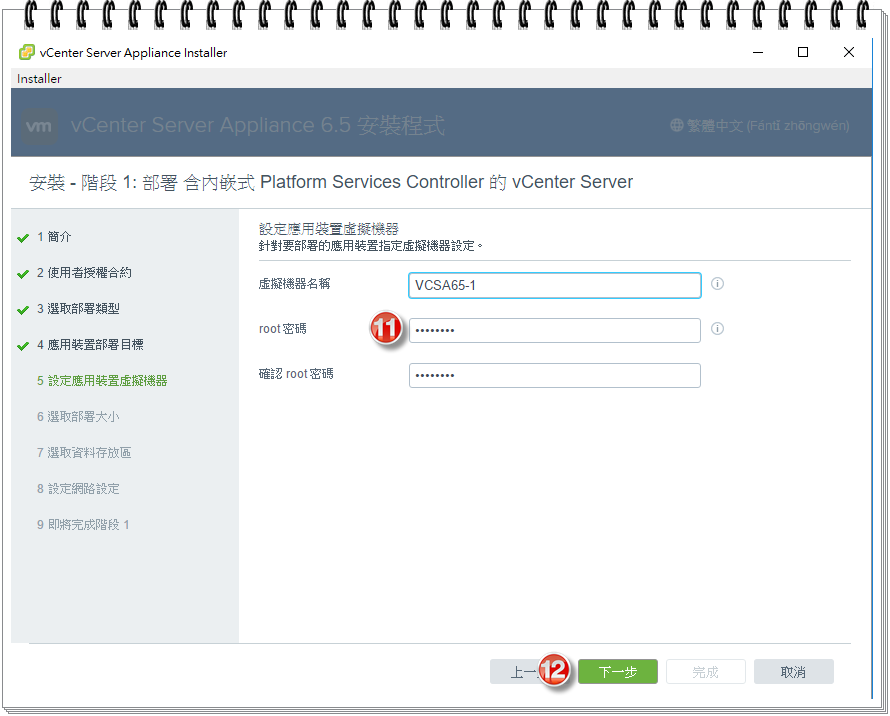This screenshot has height=716, width=890.
Task: Go to step 1 簡介
Action: click(x=54, y=237)
